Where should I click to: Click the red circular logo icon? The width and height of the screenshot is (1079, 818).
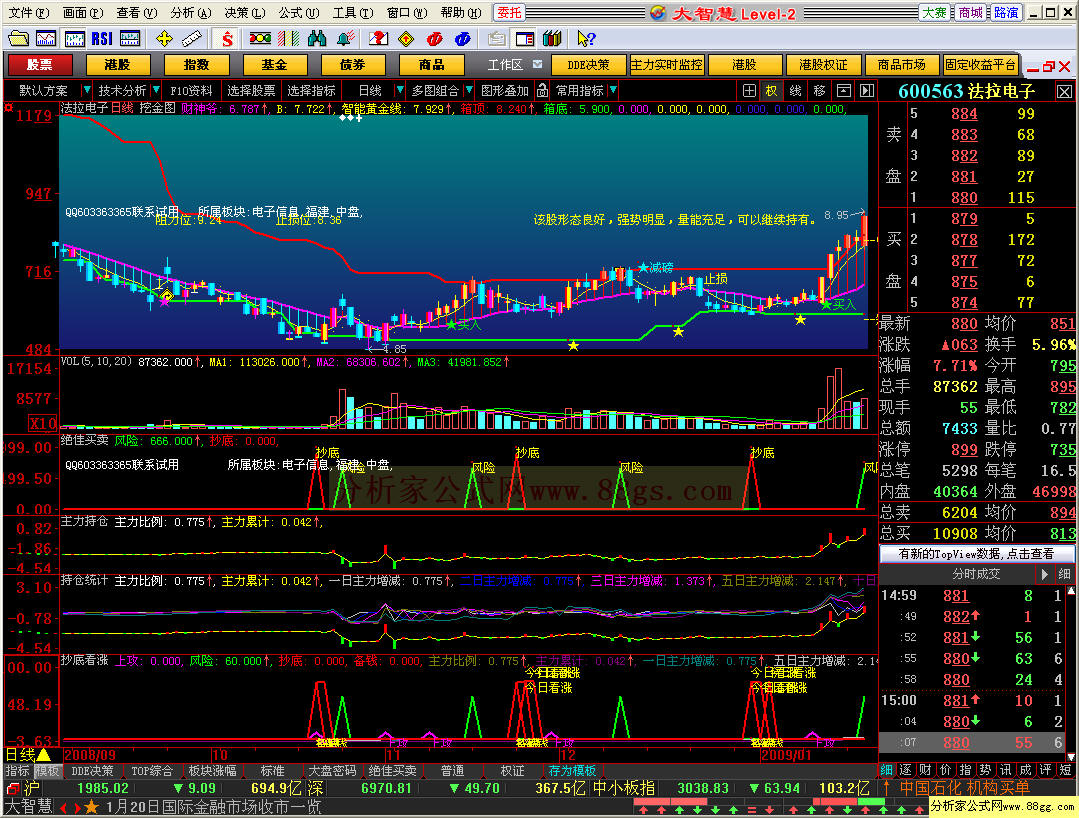(434, 39)
